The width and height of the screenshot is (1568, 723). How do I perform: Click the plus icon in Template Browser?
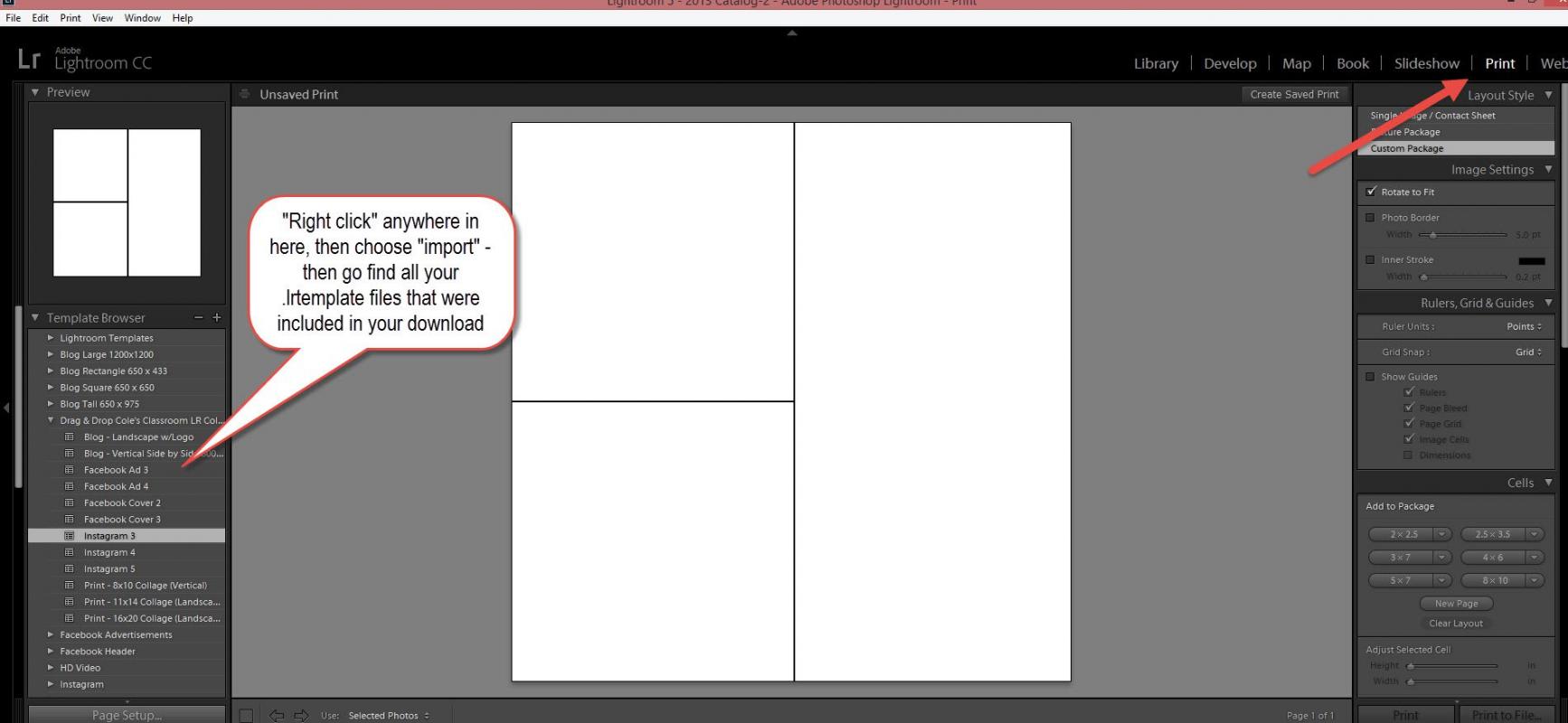[x=216, y=317]
